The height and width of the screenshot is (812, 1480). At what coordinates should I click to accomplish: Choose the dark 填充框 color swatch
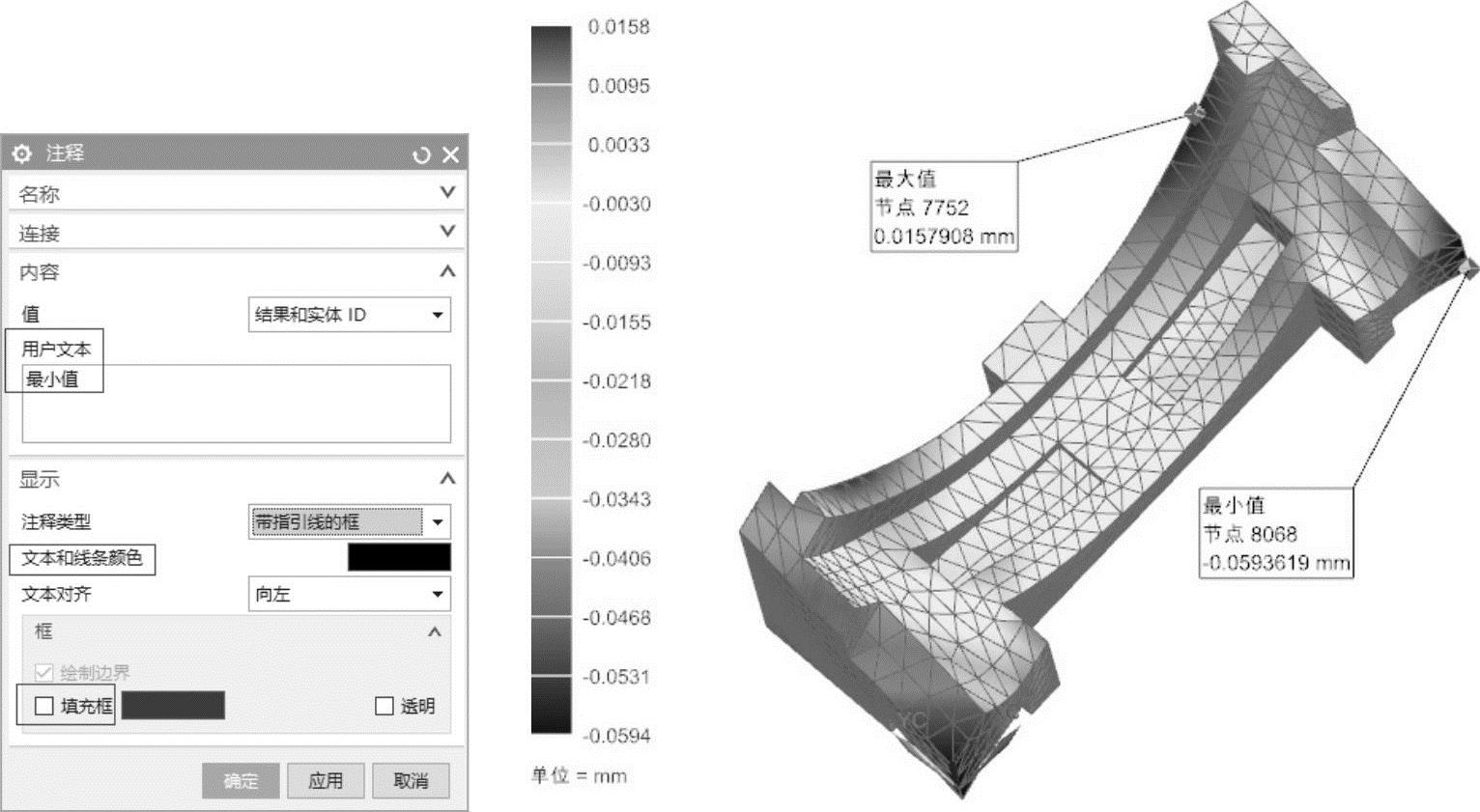(x=173, y=706)
